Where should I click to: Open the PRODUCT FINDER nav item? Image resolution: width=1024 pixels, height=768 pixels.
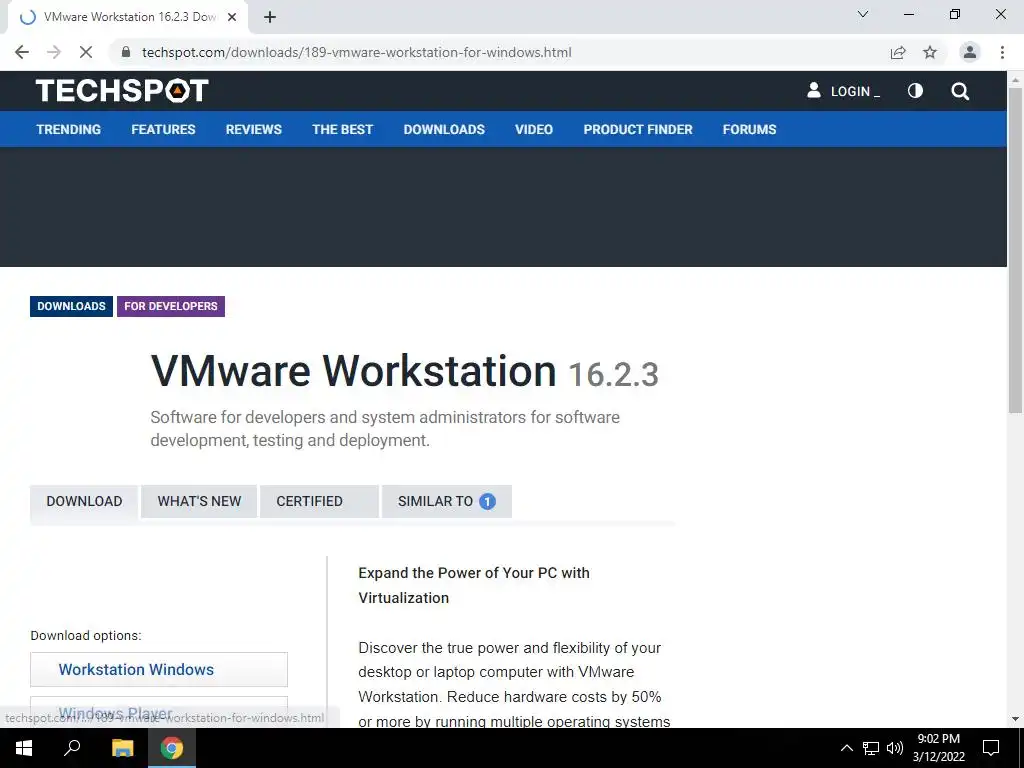tap(638, 129)
